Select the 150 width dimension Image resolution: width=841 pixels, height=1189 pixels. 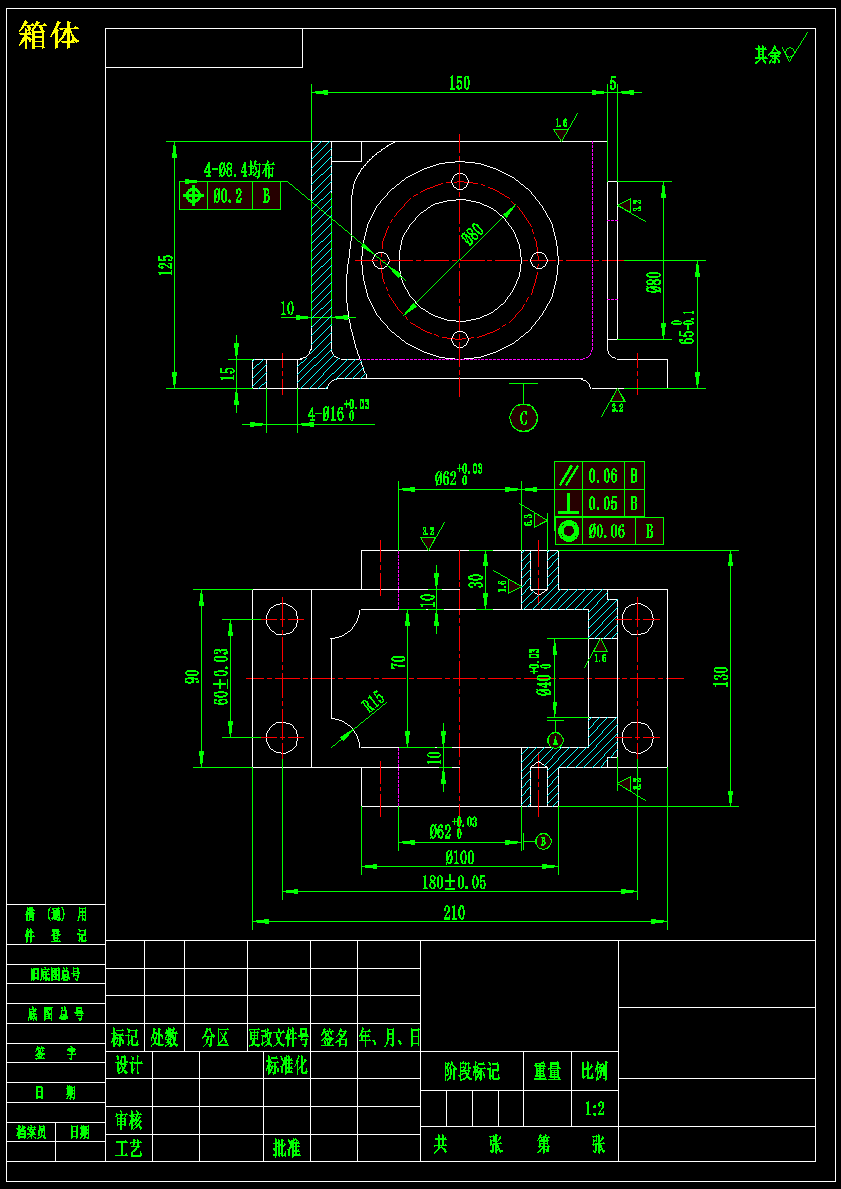click(x=459, y=83)
